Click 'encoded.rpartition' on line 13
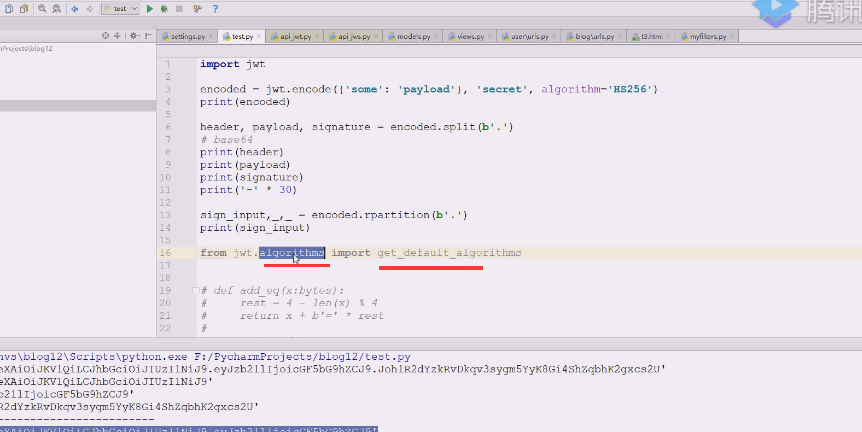862x432 pixels. (370, 215)
